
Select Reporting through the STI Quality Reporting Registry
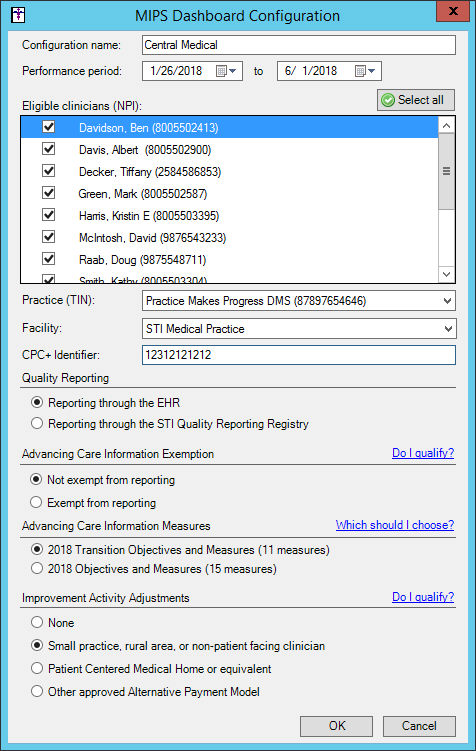pyautogui.click(x=37, y=423)
